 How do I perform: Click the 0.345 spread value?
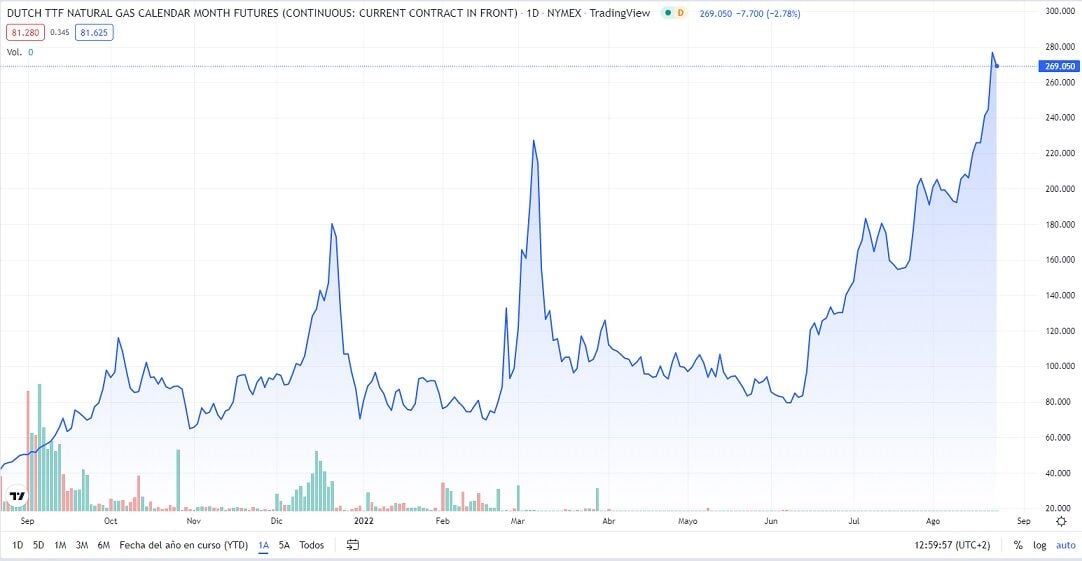59,32
